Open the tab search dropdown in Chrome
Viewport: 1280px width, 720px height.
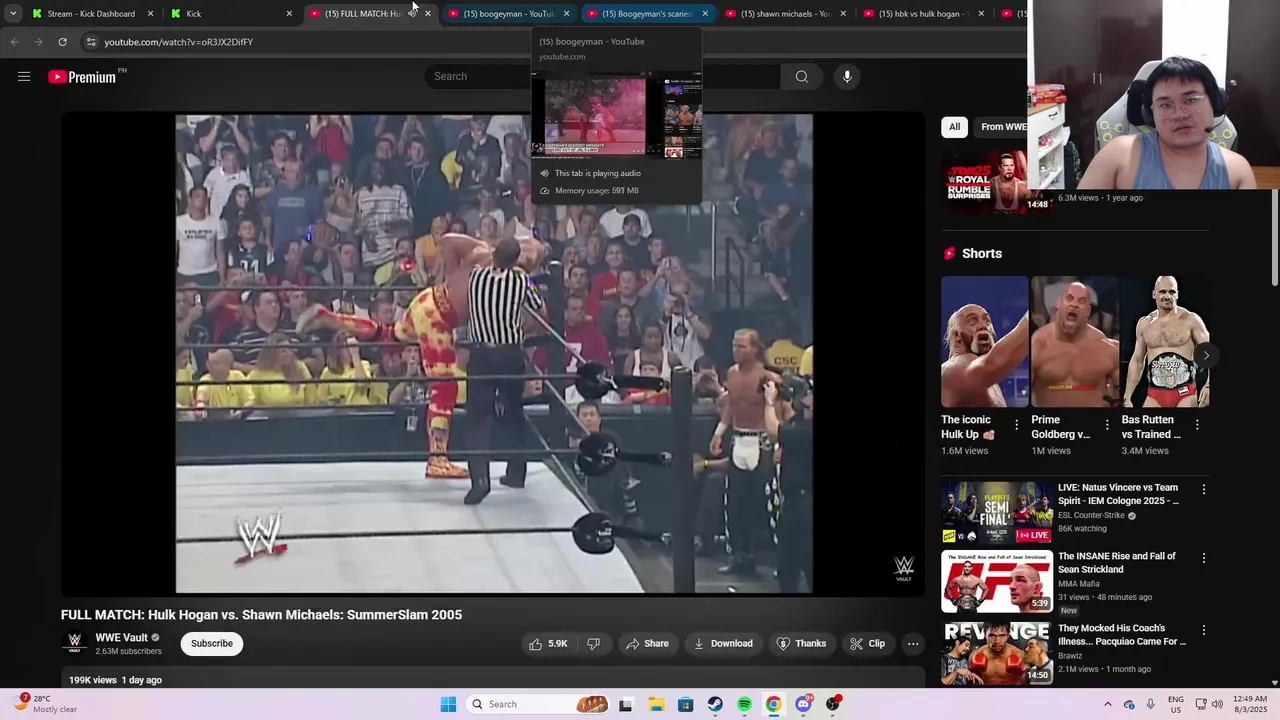(x=13, y=13)
